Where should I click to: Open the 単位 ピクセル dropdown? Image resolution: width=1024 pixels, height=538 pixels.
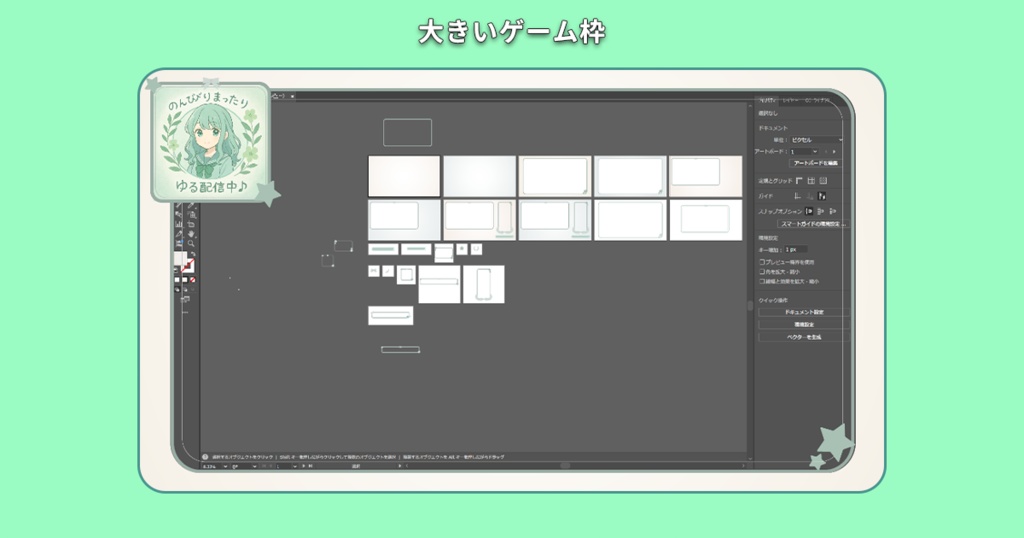coord(816,140)
